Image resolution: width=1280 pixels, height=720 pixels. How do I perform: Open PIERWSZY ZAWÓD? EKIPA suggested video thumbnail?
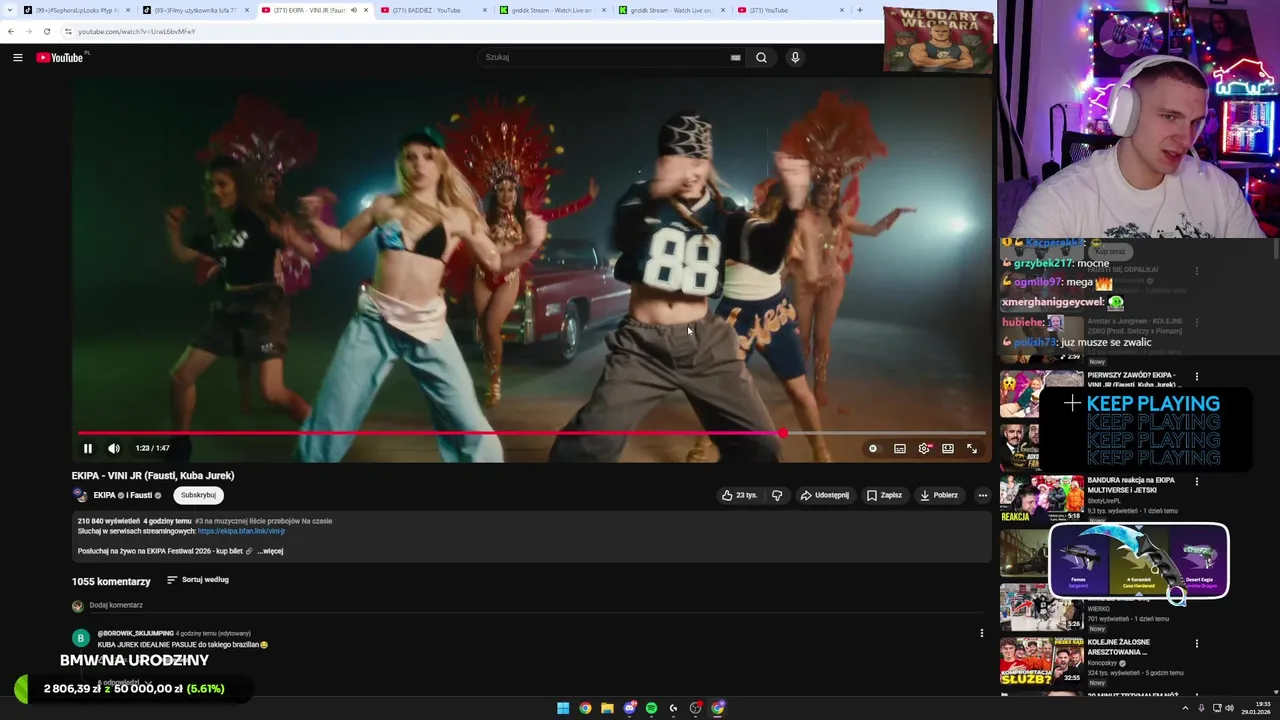pos(1042,394)
